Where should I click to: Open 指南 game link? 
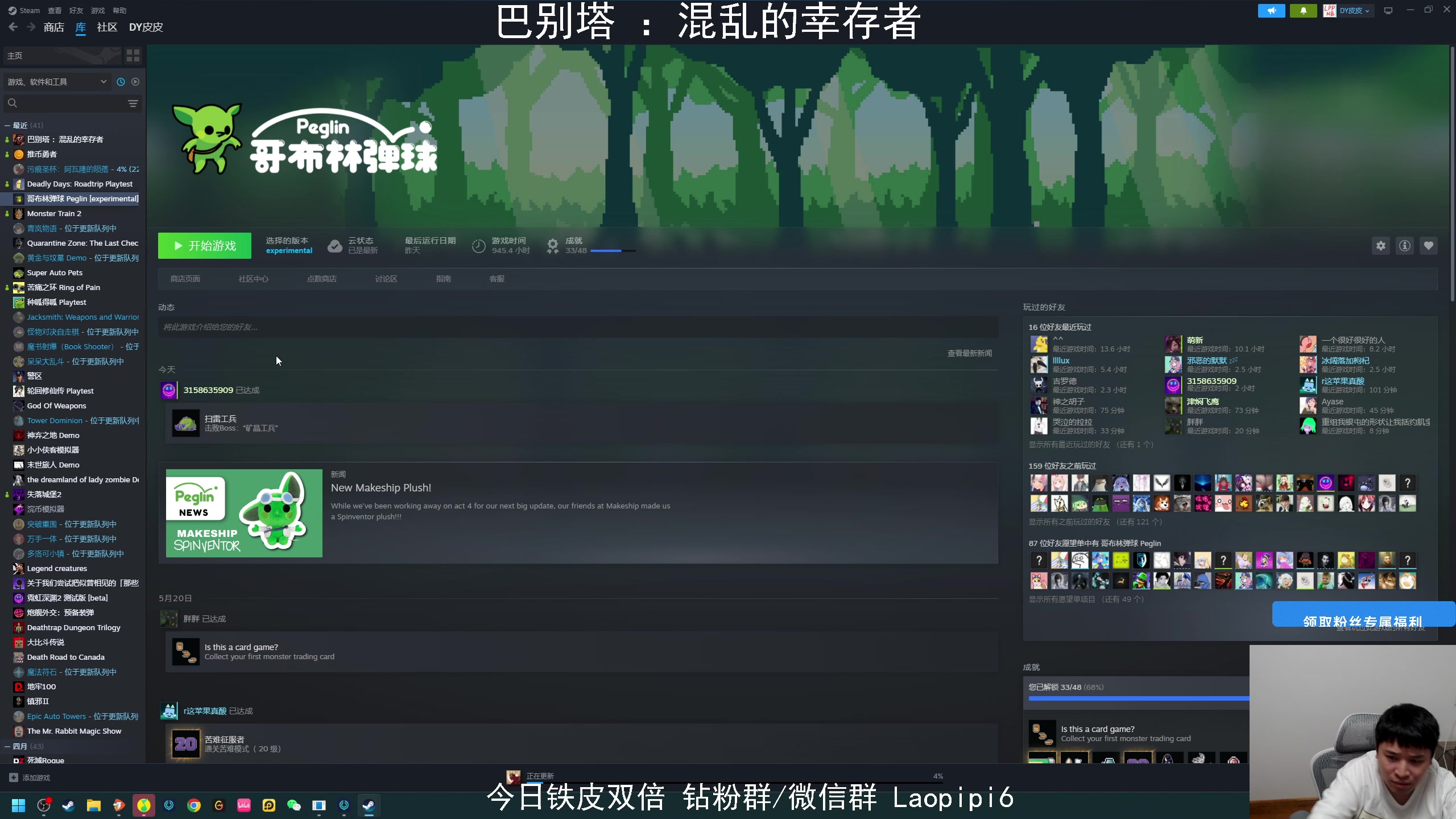point(443,279)
